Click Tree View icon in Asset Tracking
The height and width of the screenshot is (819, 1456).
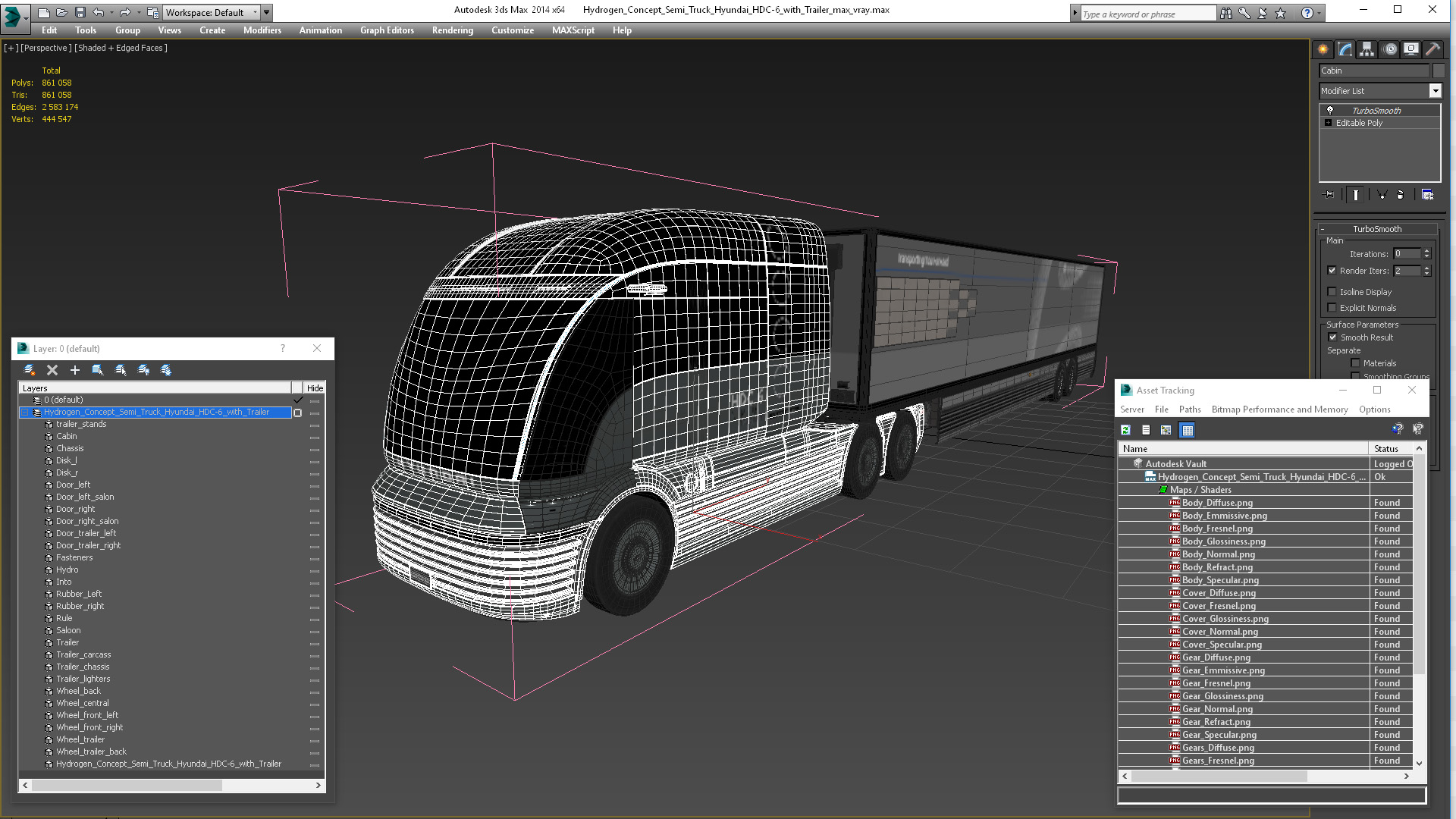point(1166,430)
